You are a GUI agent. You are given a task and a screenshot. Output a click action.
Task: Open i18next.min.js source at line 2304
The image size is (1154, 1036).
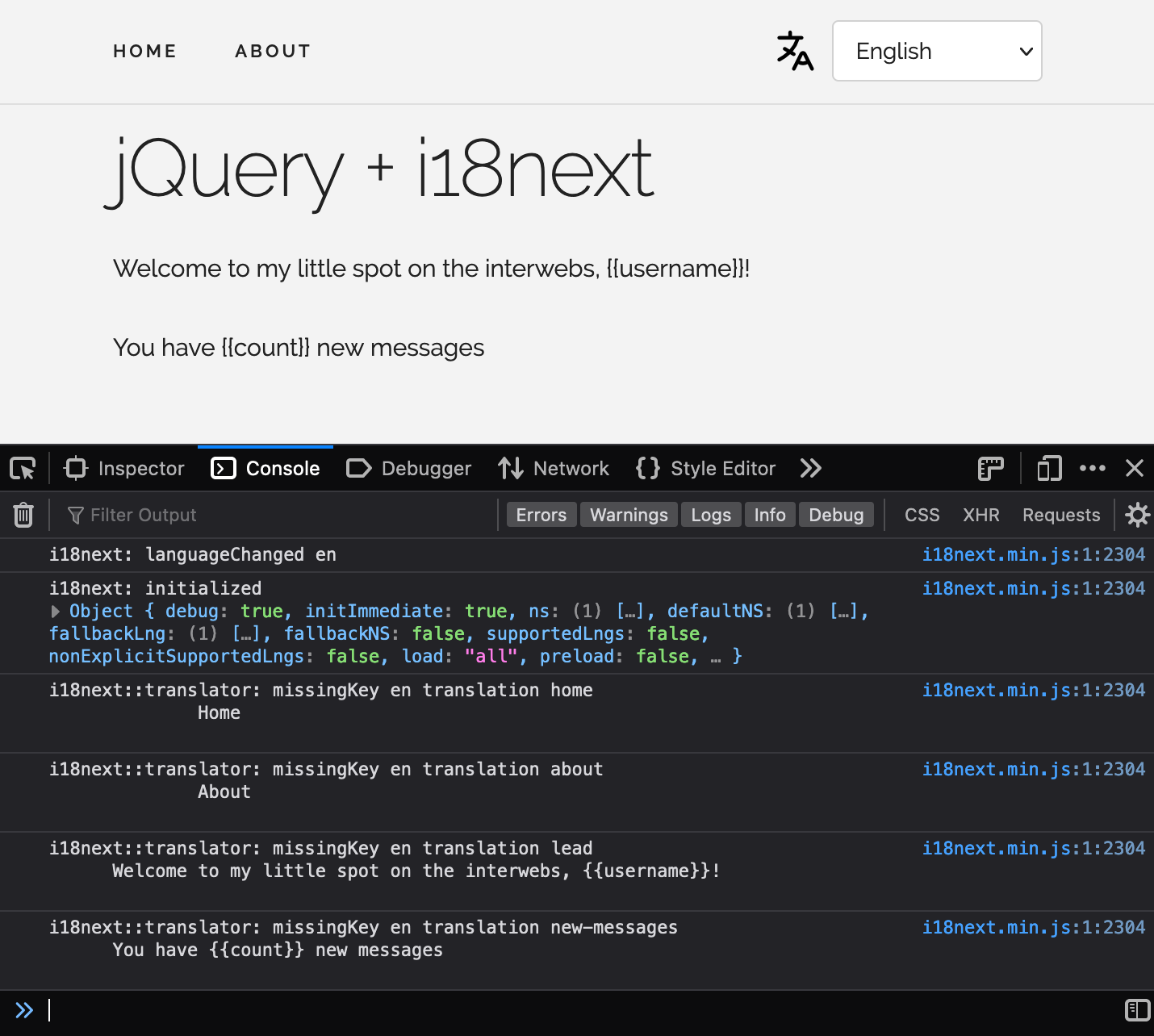[1034, 554]
